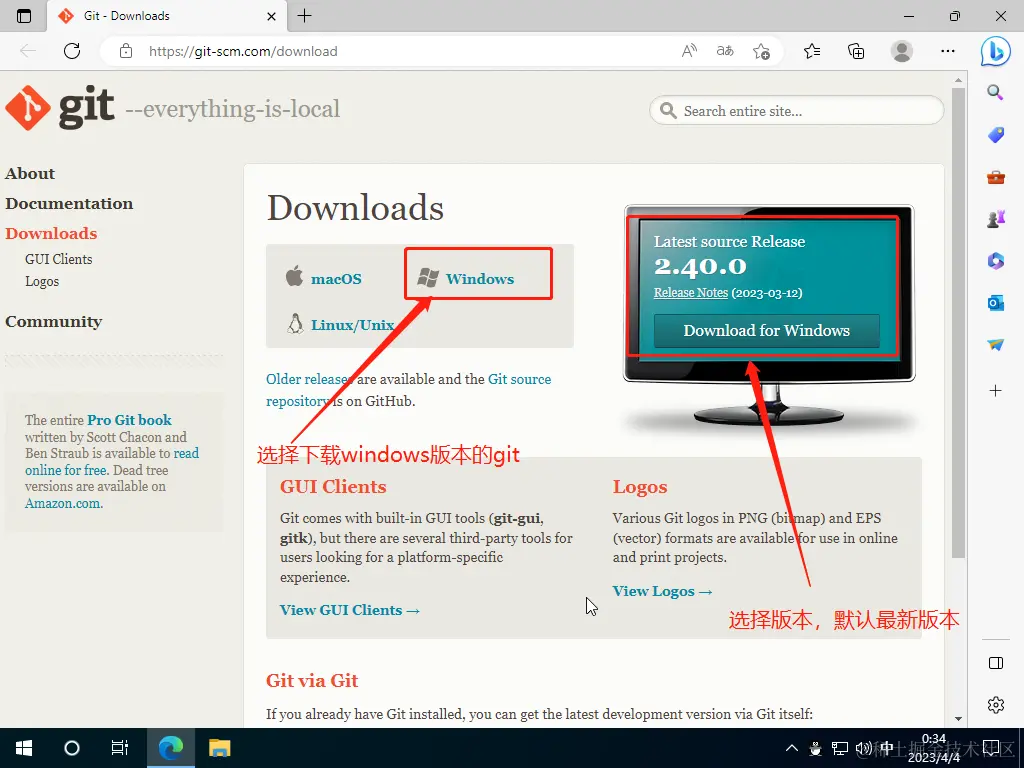Open Edge from the taskbar
Screen dimensions: 1024x768
tap(170, 748)
